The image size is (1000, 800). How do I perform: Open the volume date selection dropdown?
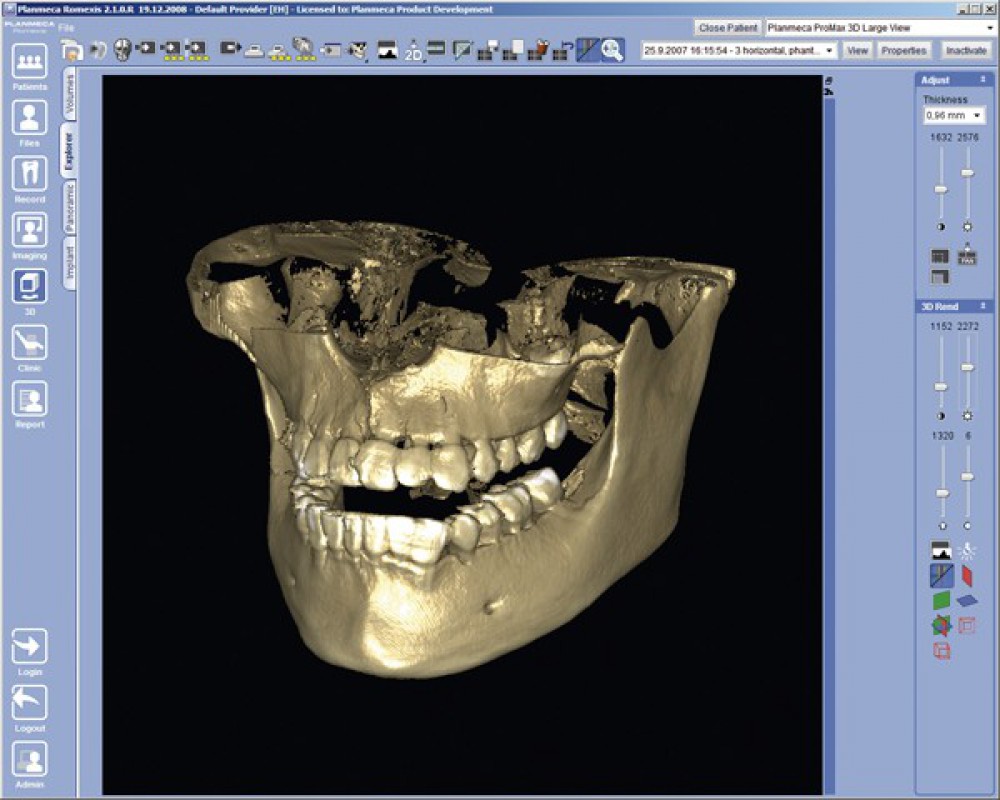[739, 50]
